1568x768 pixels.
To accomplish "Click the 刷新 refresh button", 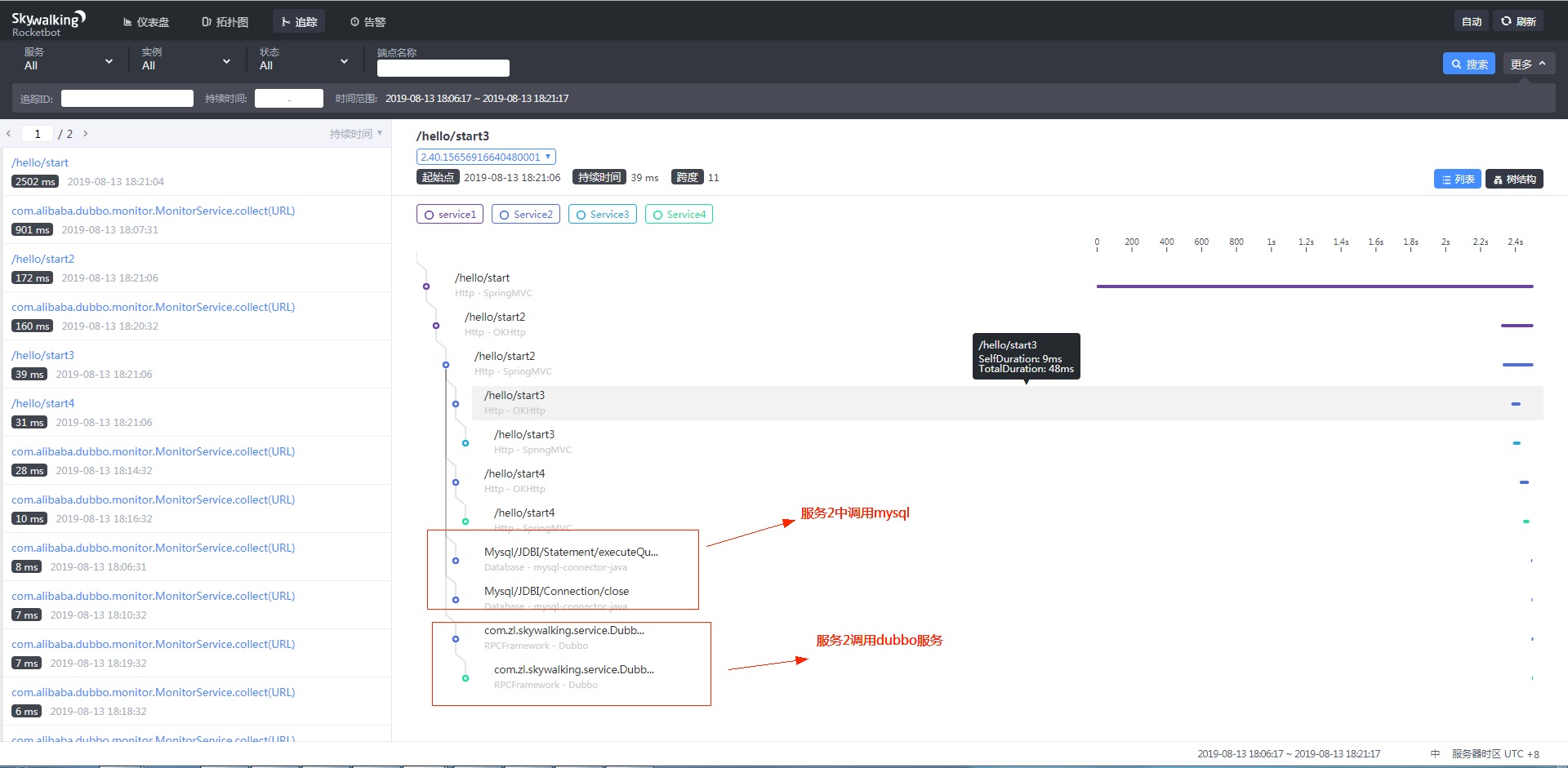I will tap(1519, 22).
